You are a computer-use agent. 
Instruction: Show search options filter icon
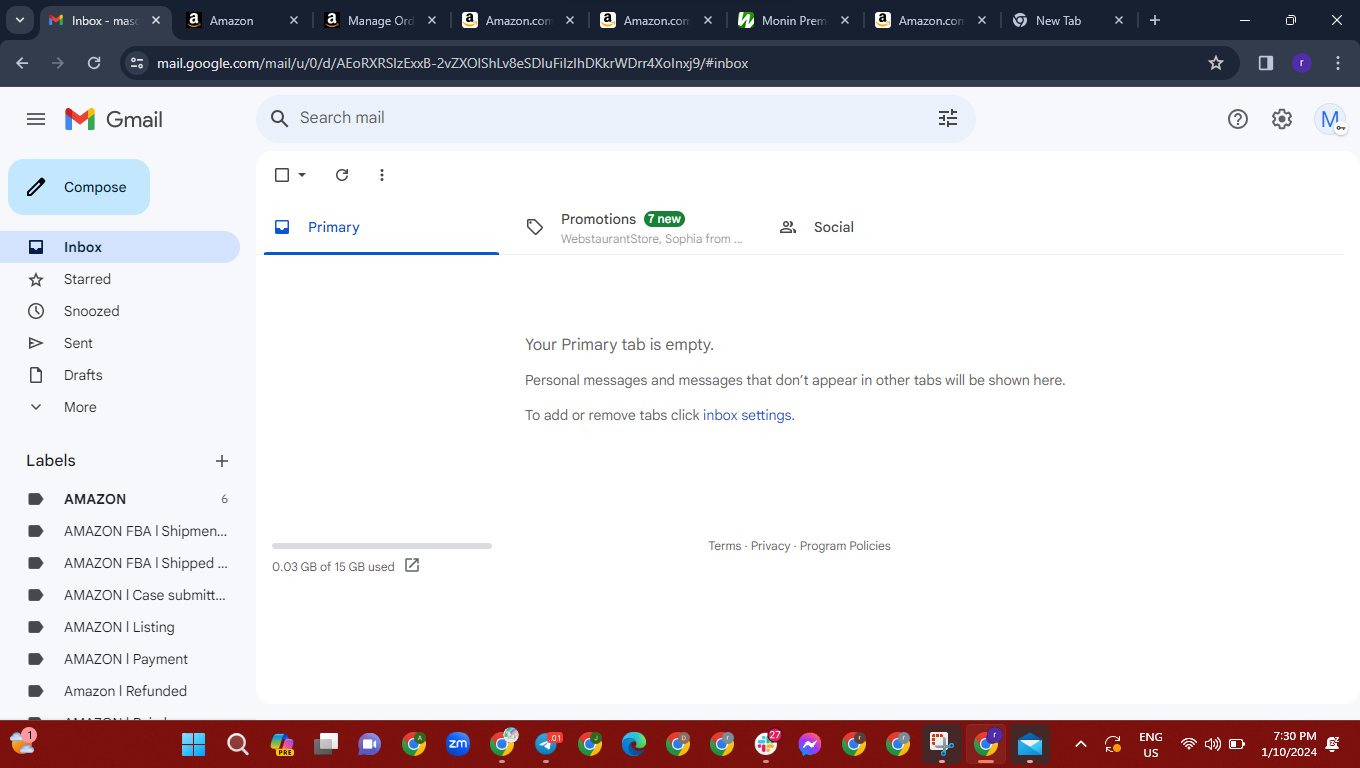pyautogui.click(x=948, y=118)
